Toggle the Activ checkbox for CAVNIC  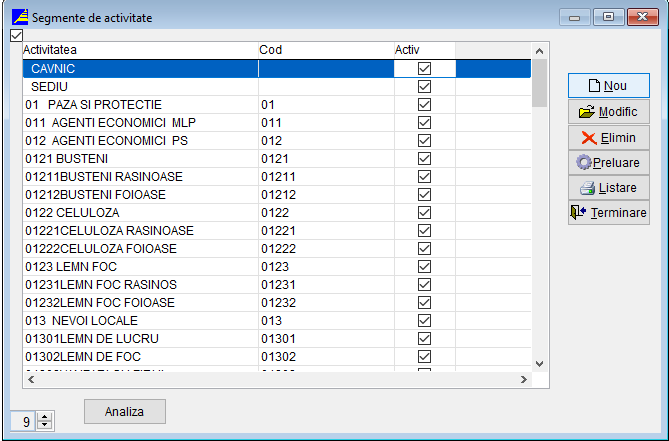point(424,69)
